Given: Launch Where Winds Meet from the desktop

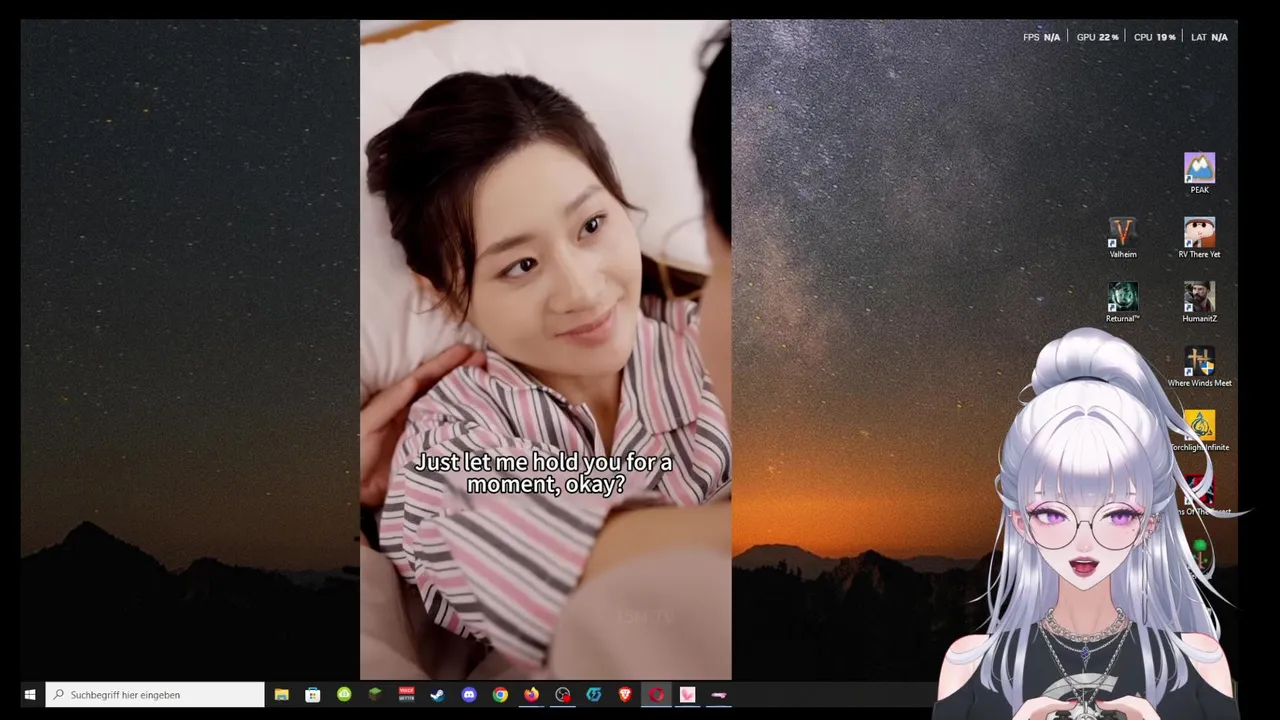Looking at the screenshot, I should click(1199, 367).
